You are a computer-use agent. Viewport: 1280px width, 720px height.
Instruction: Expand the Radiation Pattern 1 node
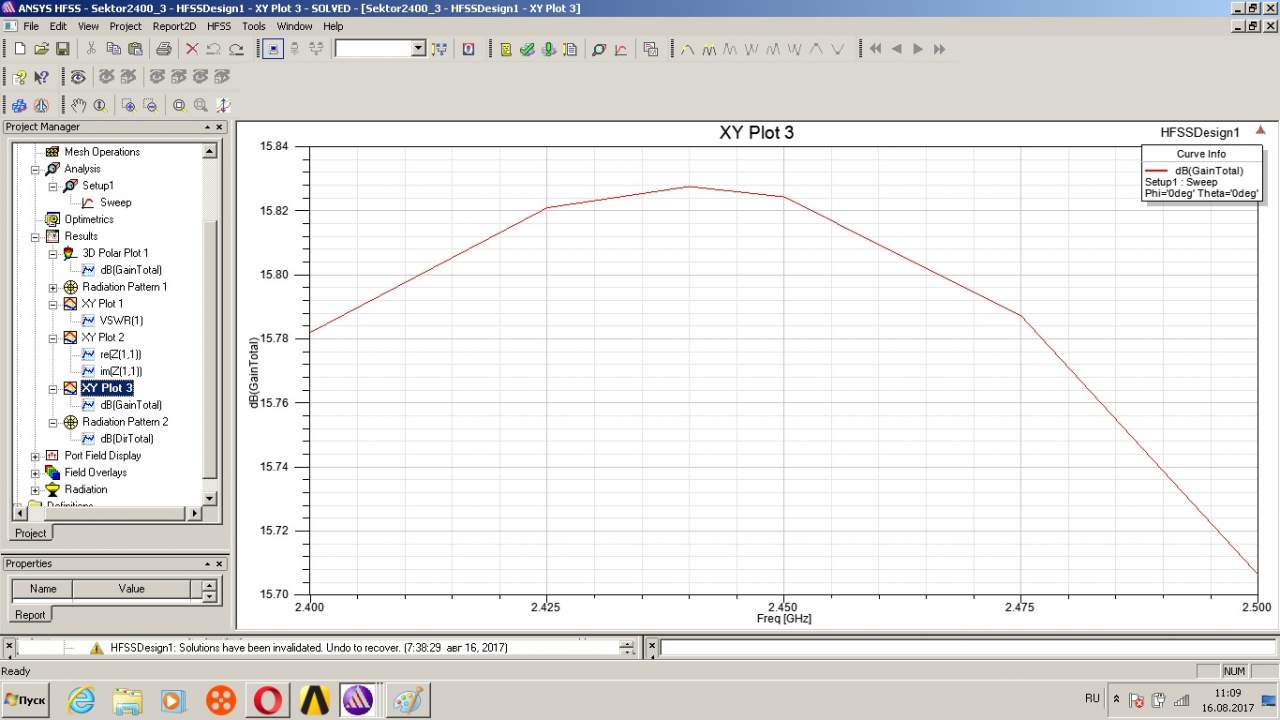point(53,287)
